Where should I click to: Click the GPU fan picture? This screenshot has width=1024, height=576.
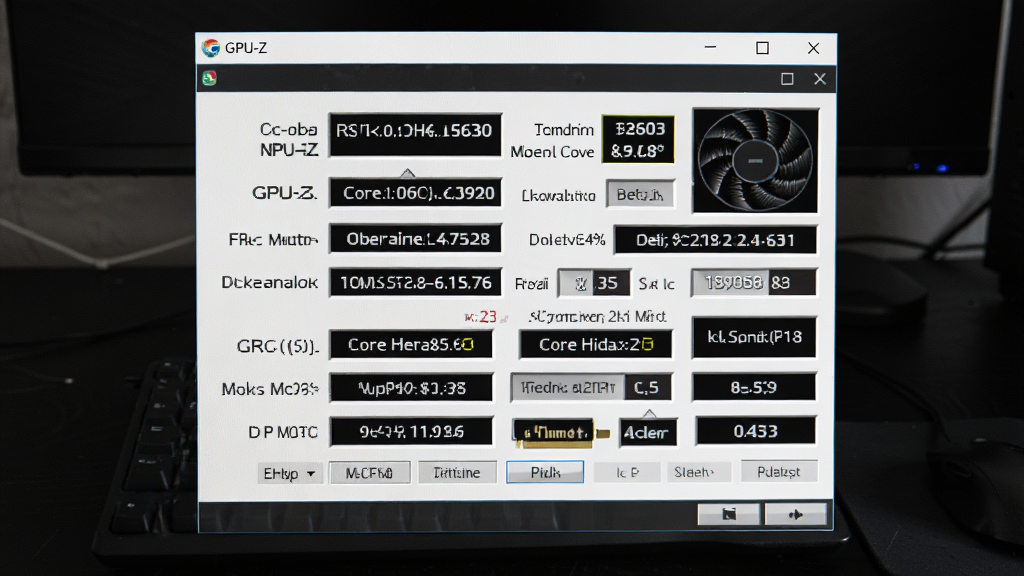(755, 160)
